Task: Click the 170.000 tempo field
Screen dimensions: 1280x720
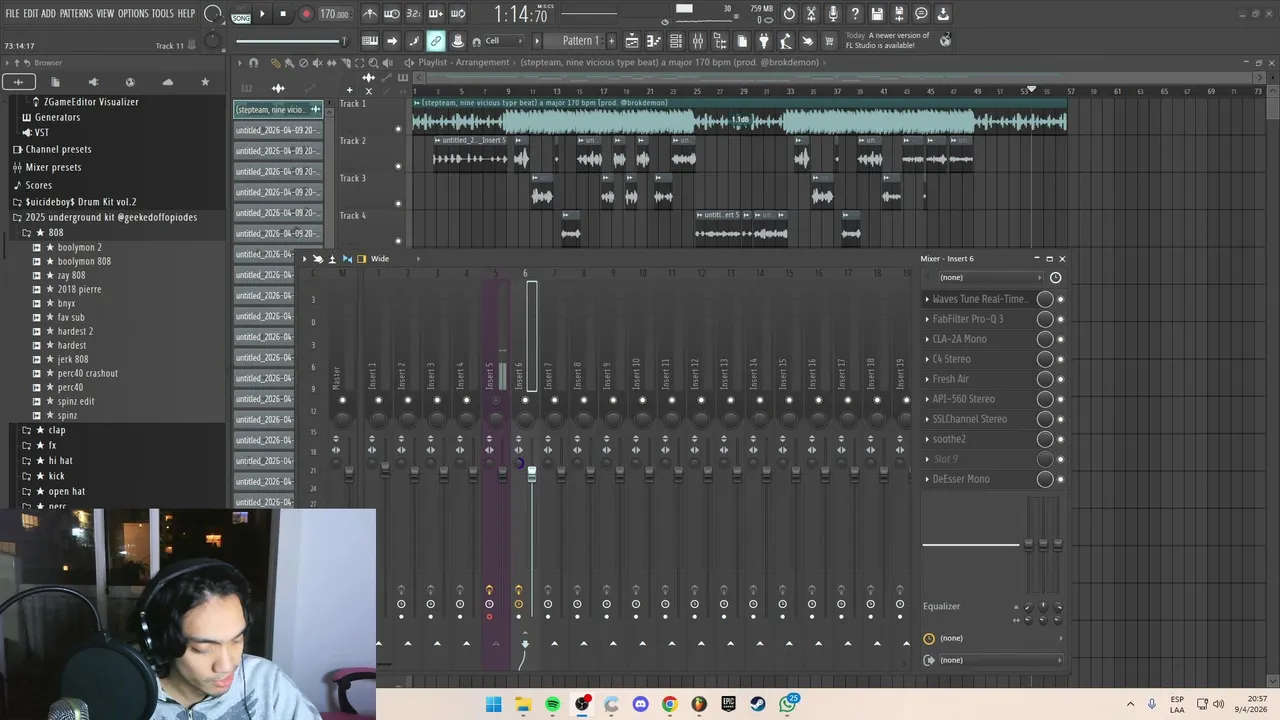Action: click(335, 14)
